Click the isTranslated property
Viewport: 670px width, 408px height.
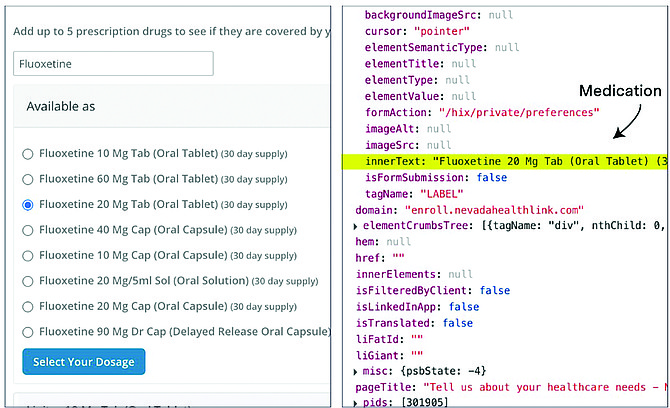coord(414,323)
